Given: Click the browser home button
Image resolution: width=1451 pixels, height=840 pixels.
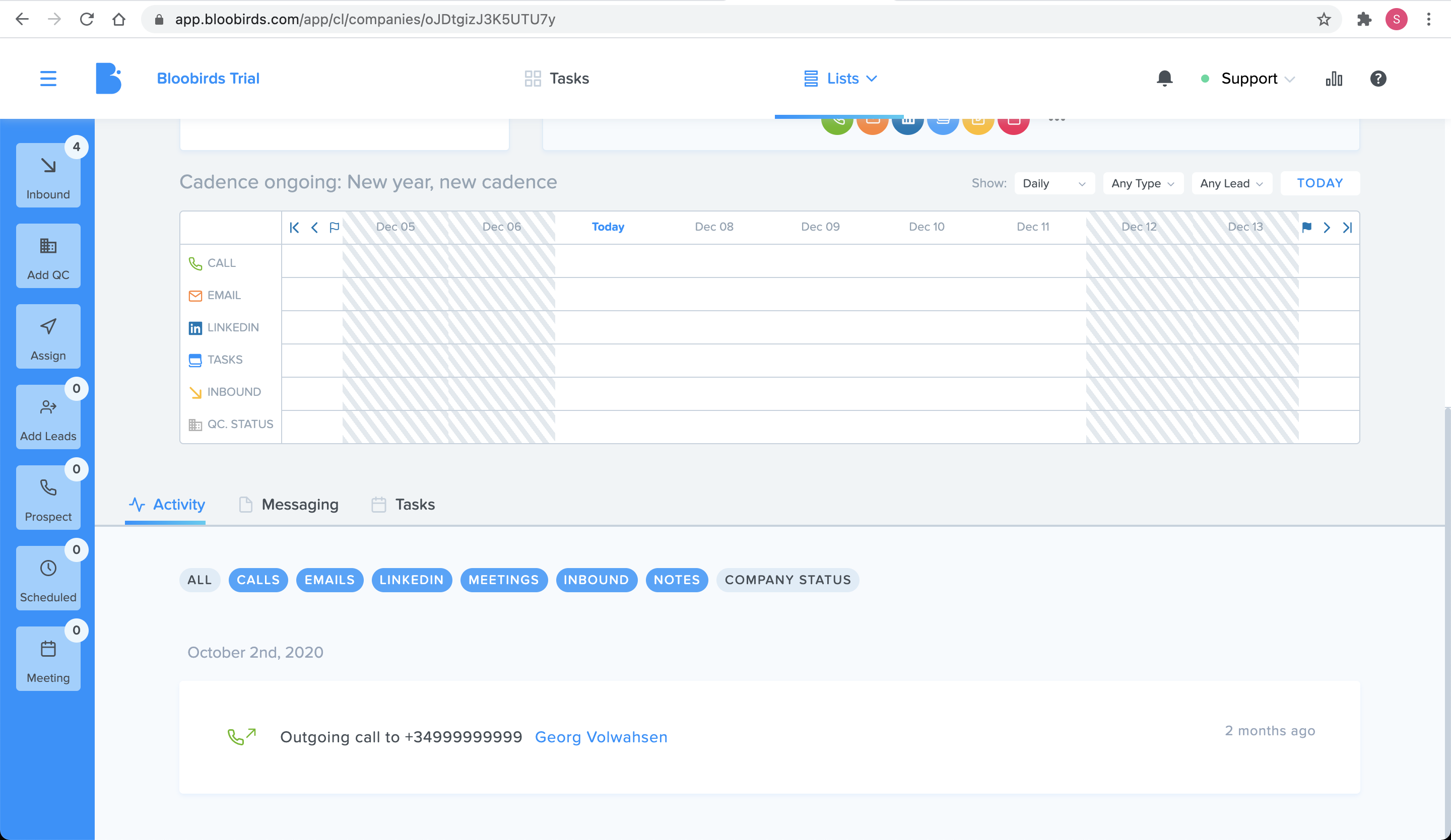Looking at the screenshot, I should [x=118, y=19].
